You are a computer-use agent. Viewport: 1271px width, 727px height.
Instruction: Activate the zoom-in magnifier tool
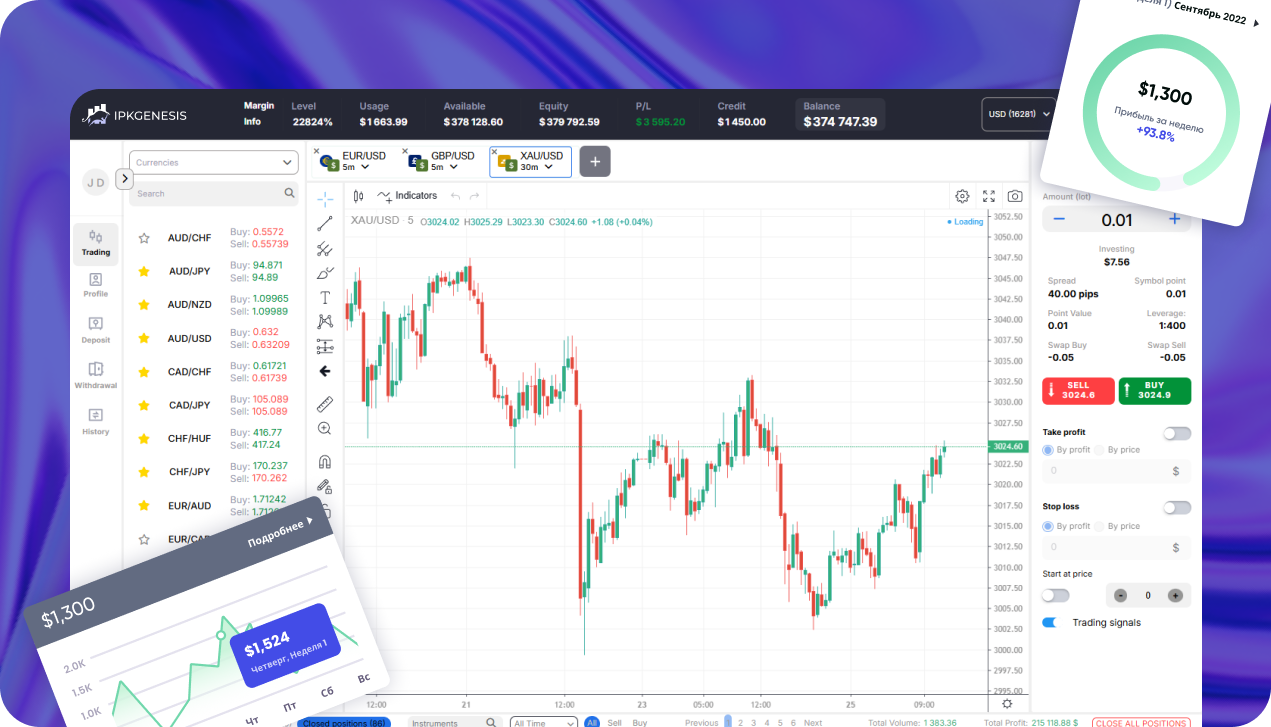point(325,428)
